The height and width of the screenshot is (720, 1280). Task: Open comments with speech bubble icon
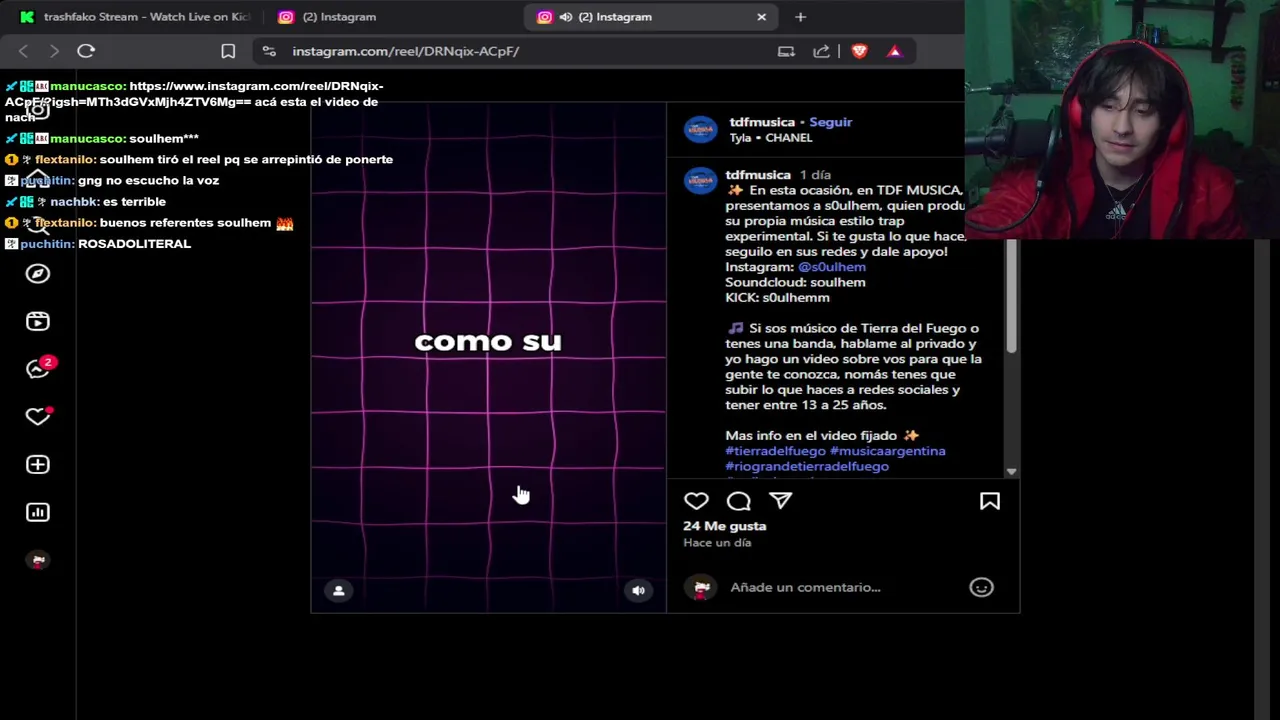tap(738, 501)
